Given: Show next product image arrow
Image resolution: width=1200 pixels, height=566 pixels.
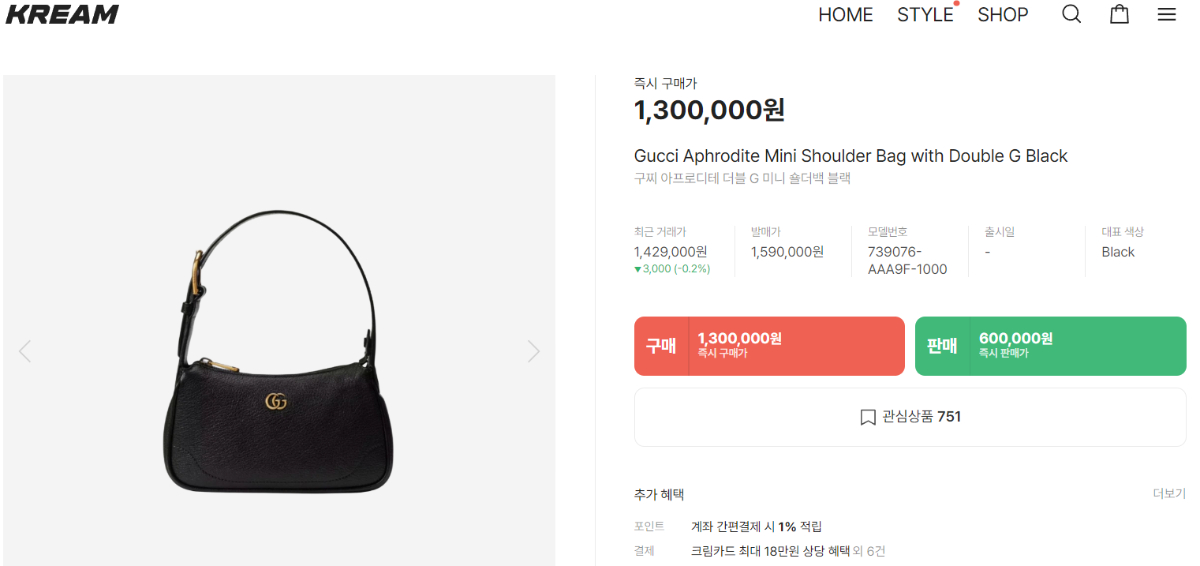Looking at the screenshot, I should pyautogui.click(x=534, y=351).
